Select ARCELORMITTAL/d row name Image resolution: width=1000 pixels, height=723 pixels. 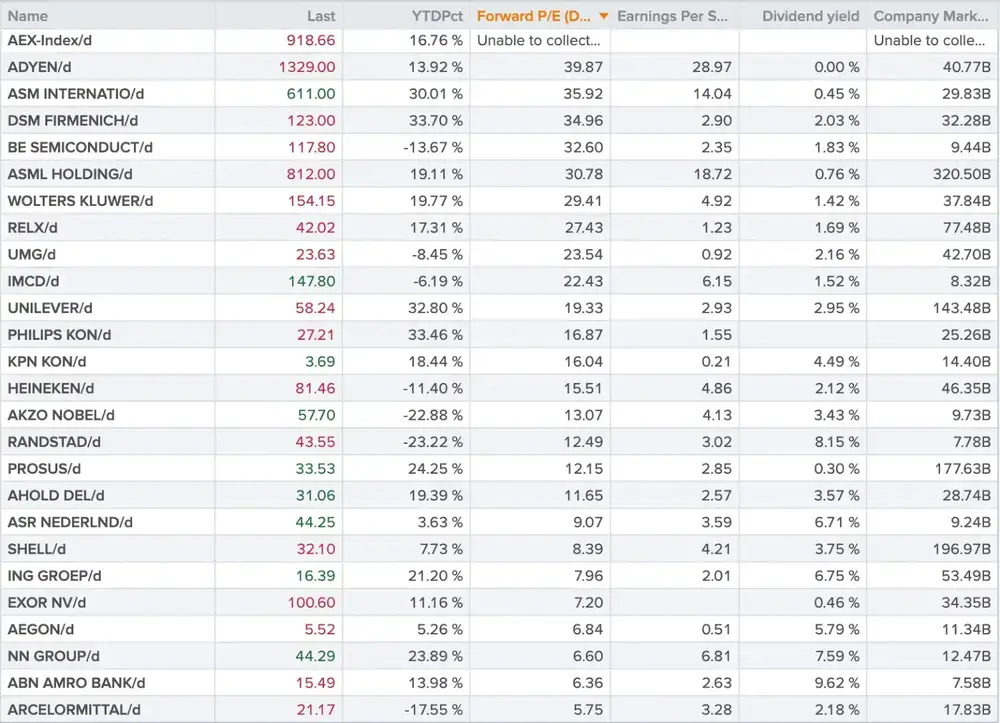tap(74, 710)
